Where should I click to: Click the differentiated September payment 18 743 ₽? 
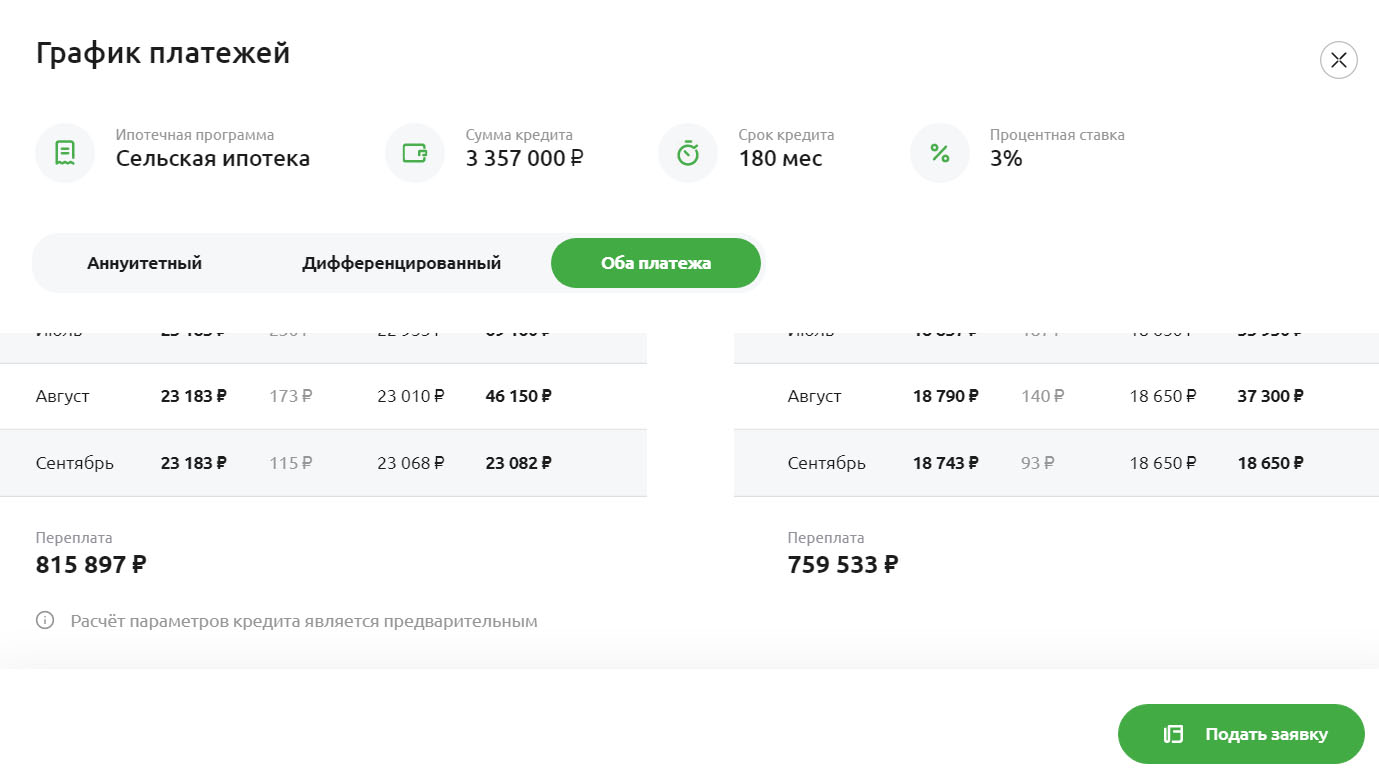tap(946, 463)
